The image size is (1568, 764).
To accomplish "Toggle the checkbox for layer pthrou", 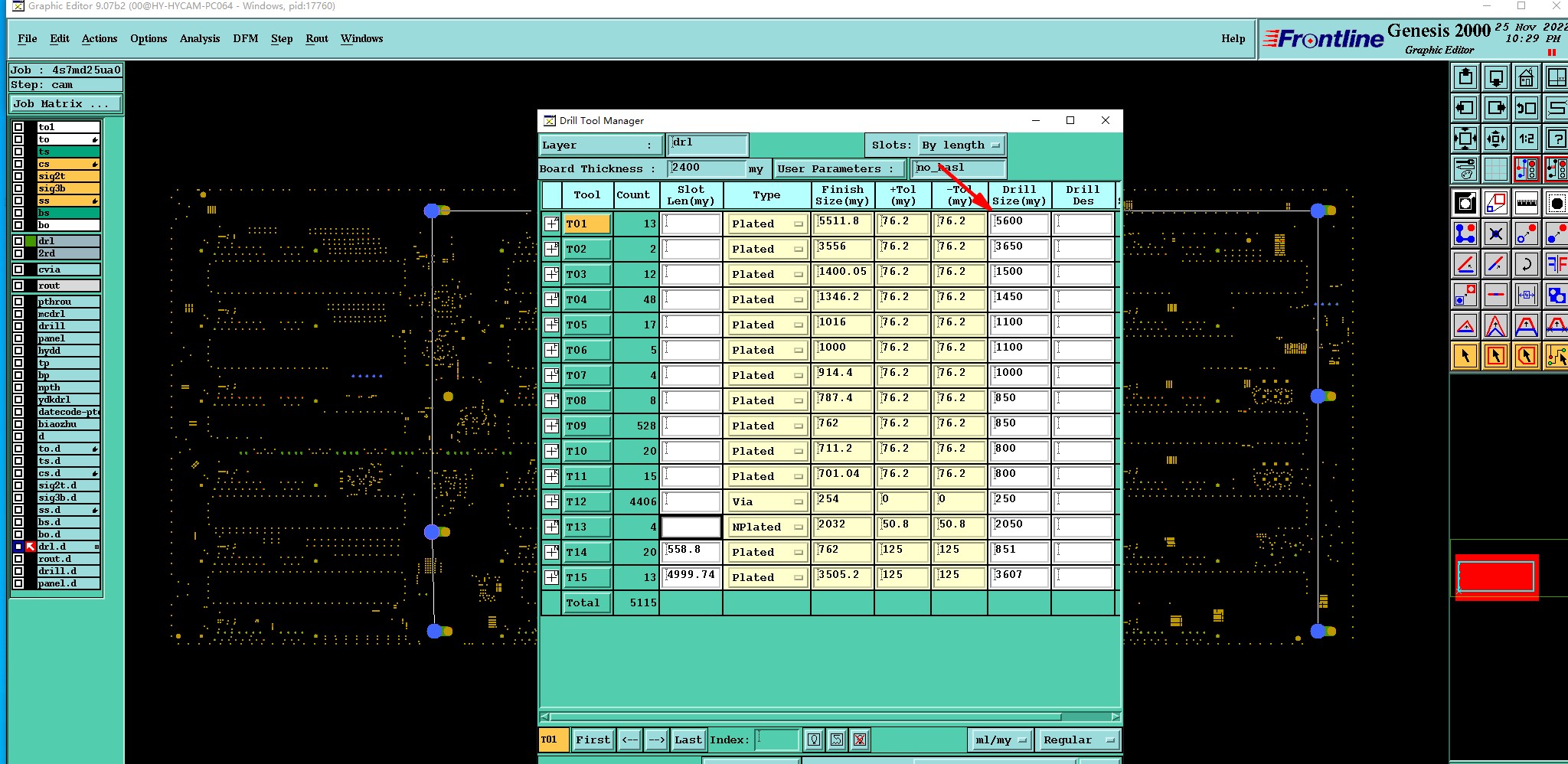I will tap(18, 302).
